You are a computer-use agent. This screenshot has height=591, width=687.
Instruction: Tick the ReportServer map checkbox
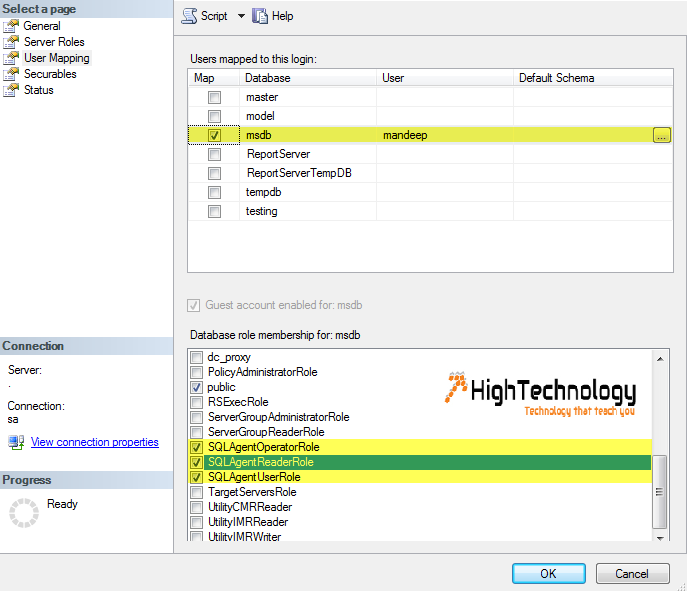click(214, 154)
